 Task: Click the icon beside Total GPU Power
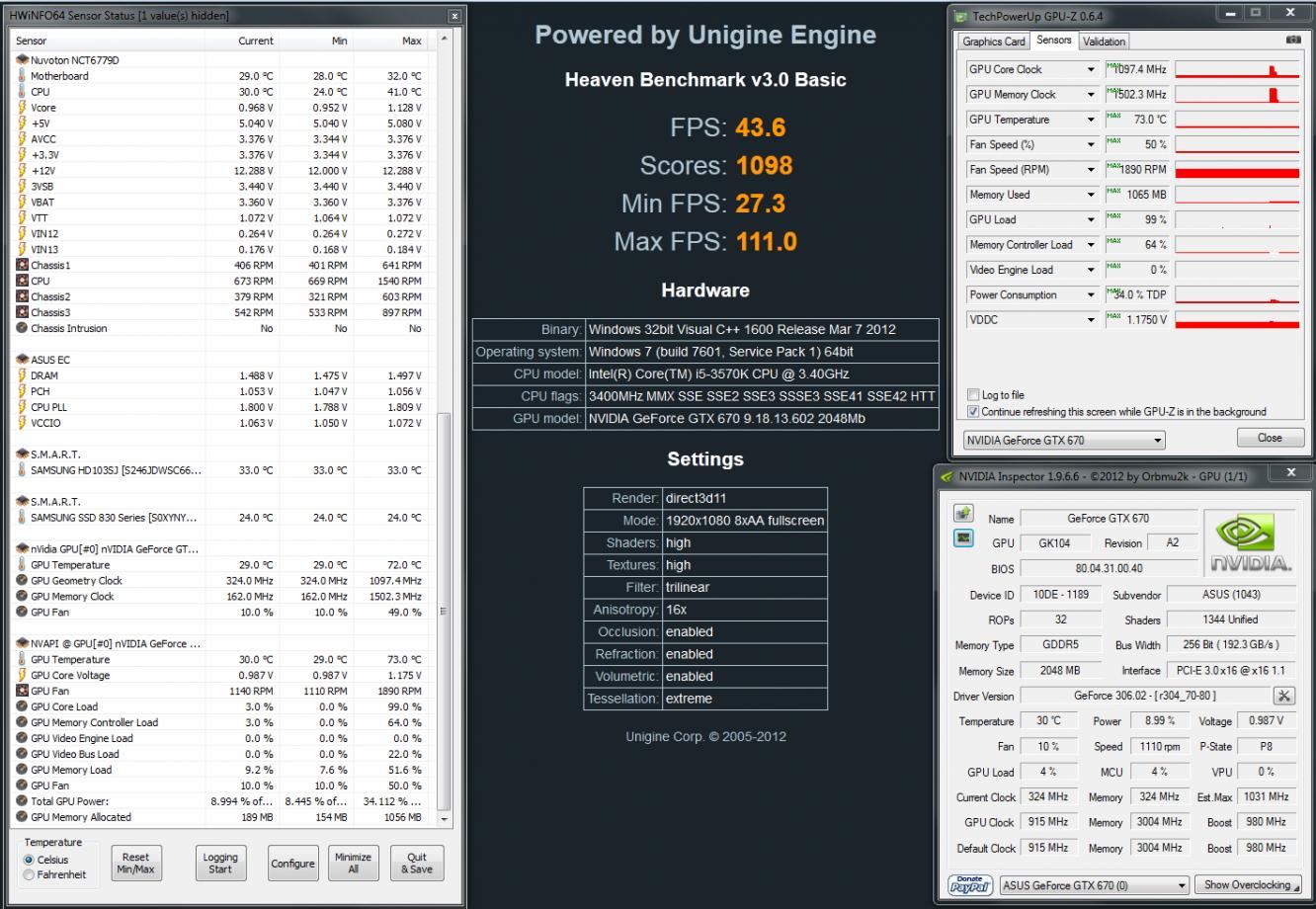22,802
